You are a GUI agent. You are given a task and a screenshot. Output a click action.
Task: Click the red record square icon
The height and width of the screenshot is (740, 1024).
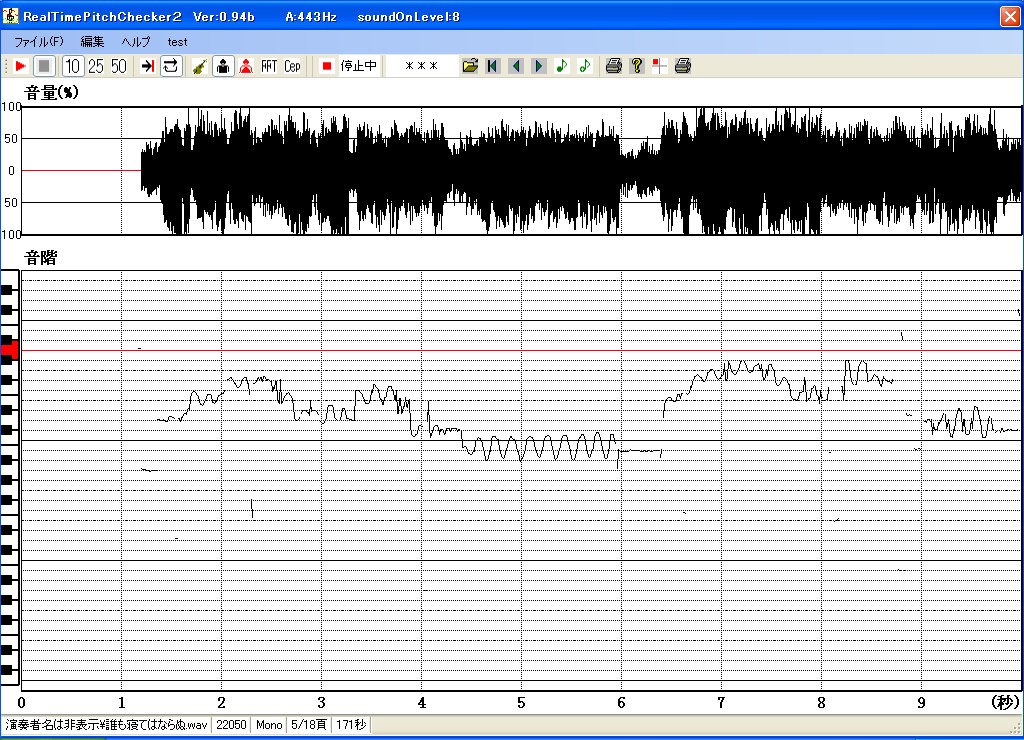(327, 66)
